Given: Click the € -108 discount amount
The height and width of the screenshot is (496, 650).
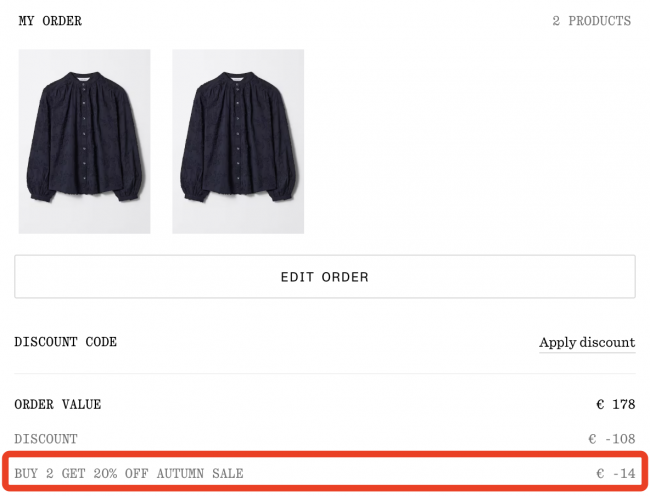Looking at the screenshot, I should point(612,439).
